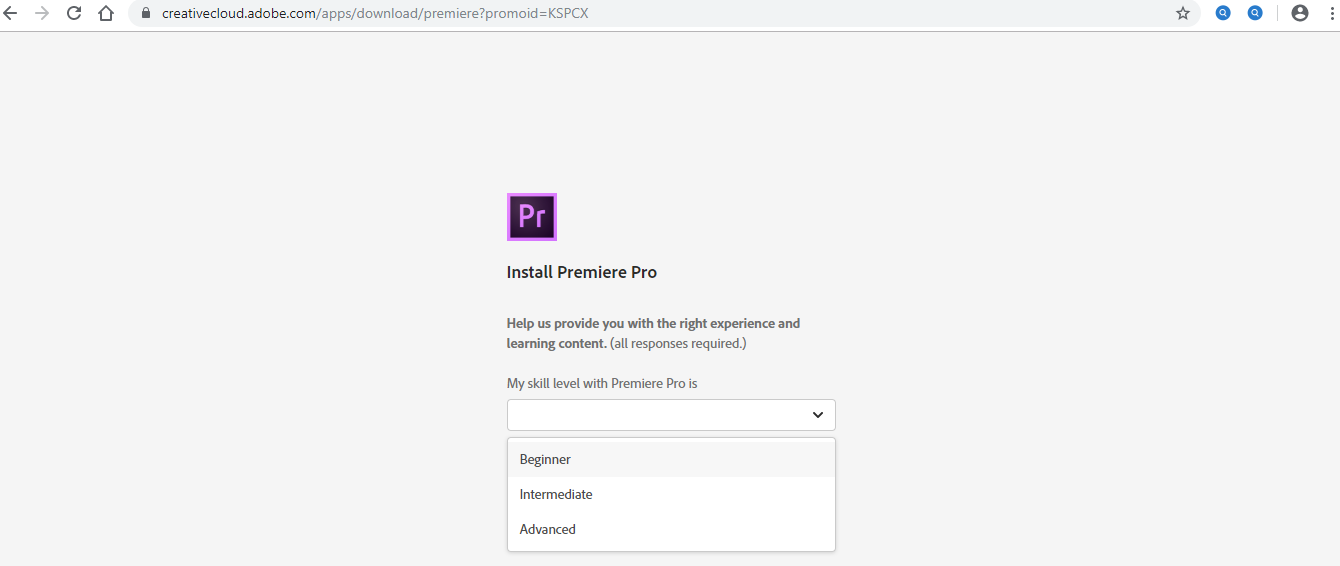
Task: Reload the current page
Action: point(74,14)
